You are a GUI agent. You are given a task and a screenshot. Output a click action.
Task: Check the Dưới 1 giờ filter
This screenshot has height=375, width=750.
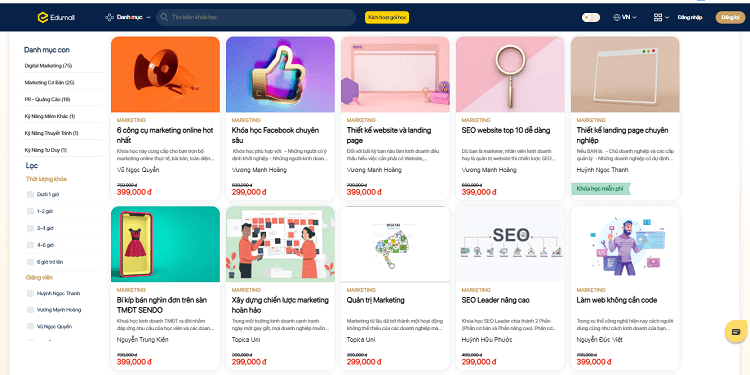point(31,195)
